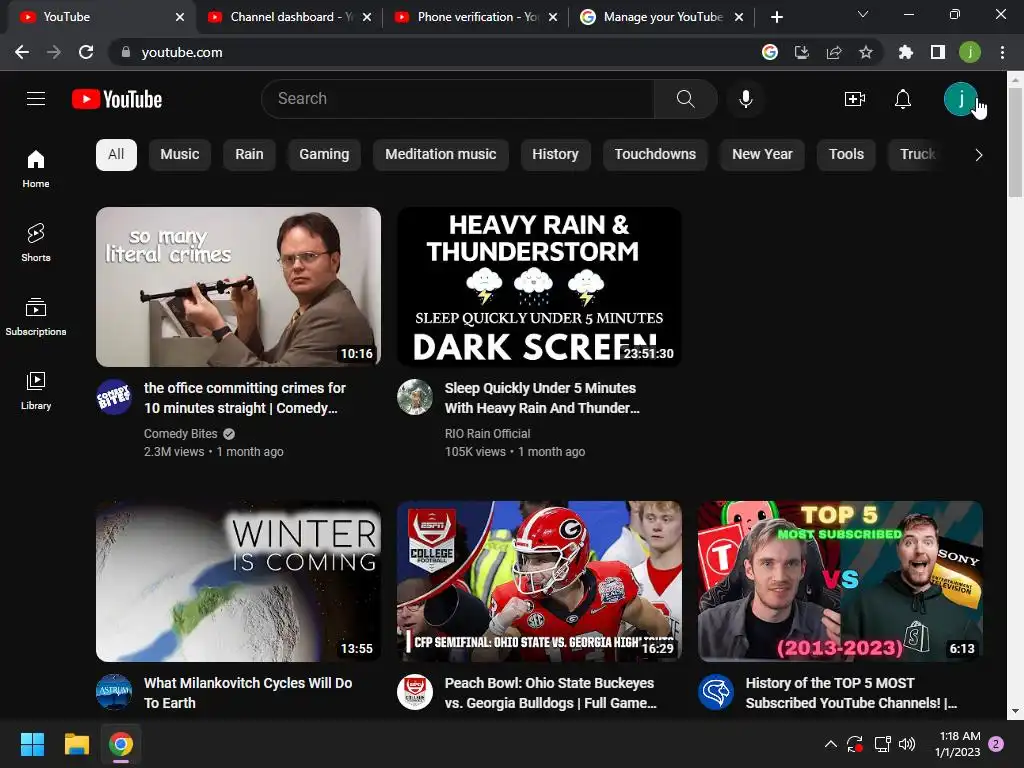
Task: Click the YouTube logo
Action: tap(117, 99)
